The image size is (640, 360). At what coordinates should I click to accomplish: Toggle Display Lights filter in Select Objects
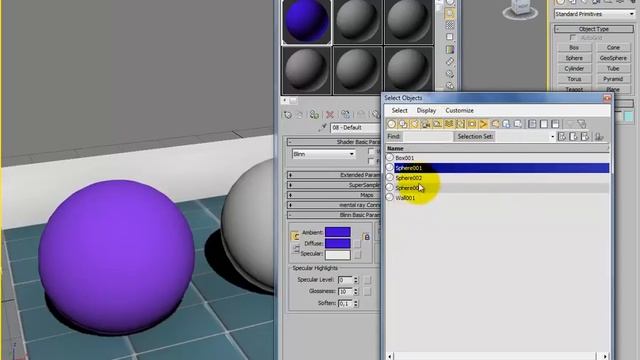(x=414, y=124)
